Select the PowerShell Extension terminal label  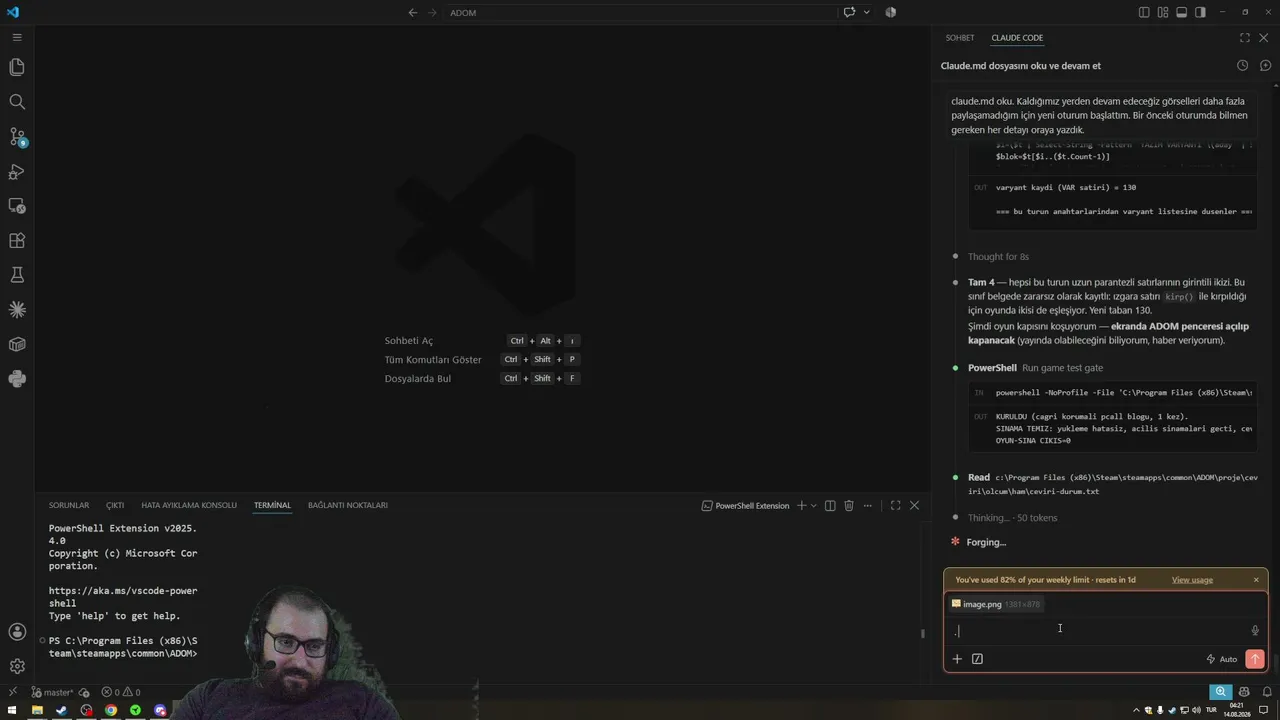(746, 506)
